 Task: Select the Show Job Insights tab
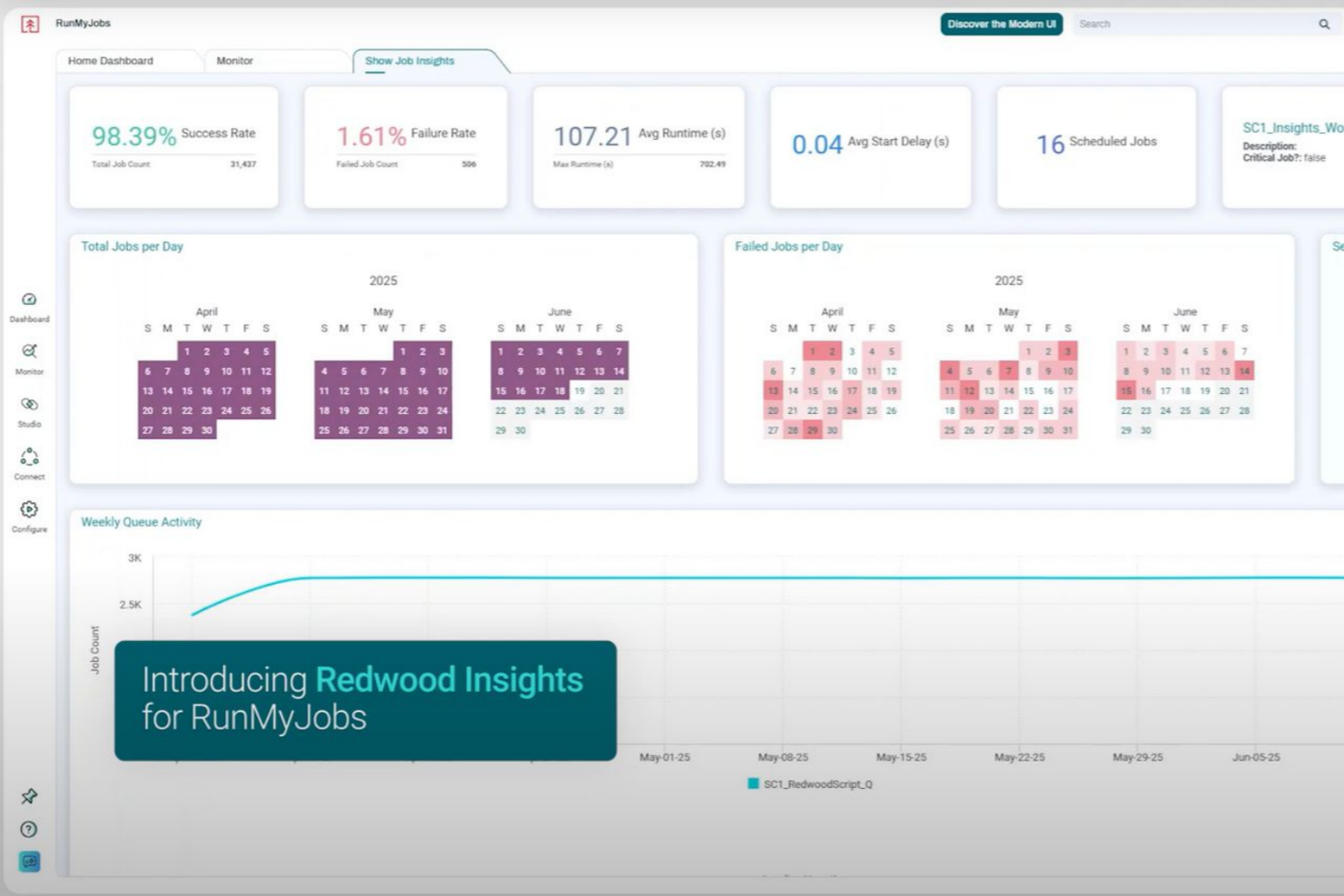point(410,61)
